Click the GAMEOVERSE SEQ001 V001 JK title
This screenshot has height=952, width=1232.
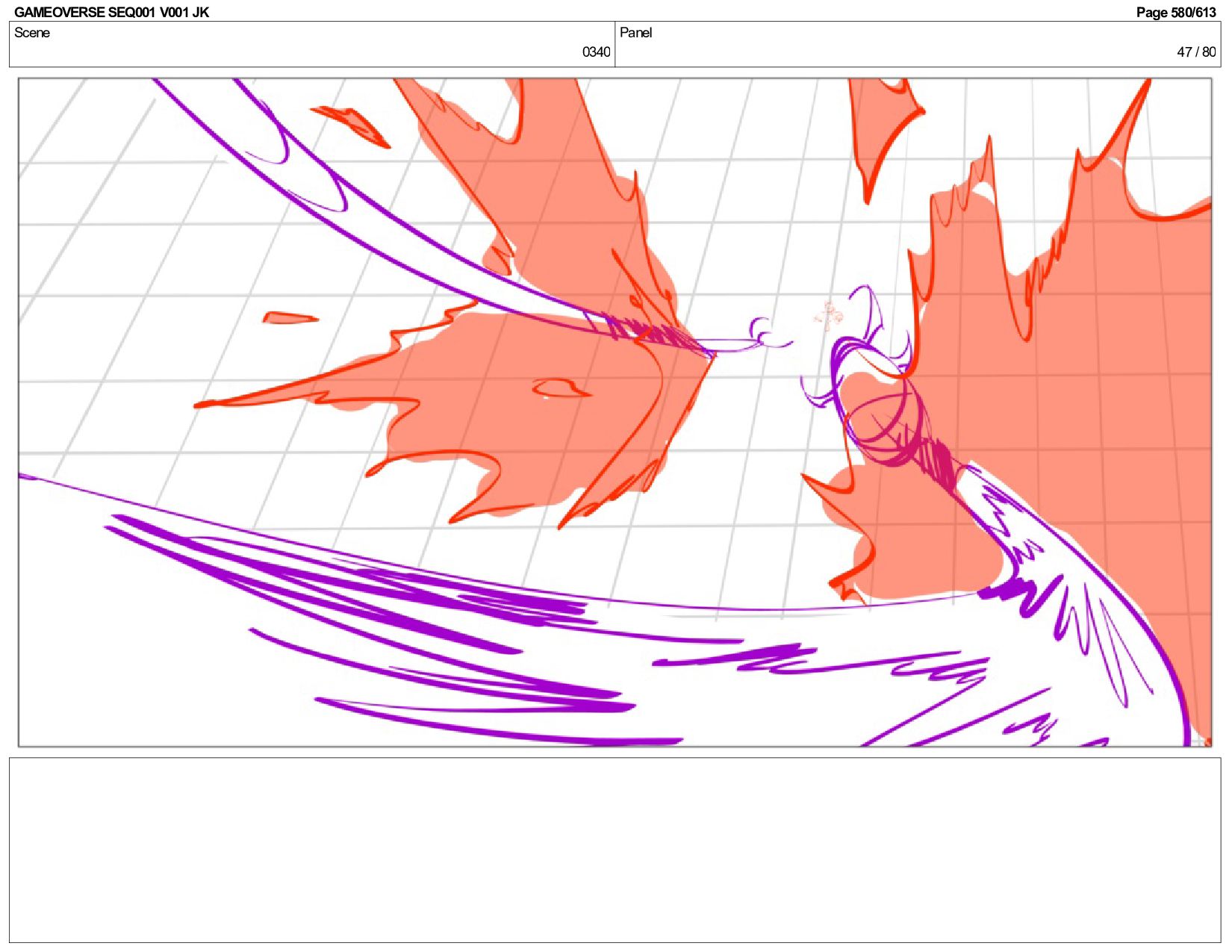(111, 12)
